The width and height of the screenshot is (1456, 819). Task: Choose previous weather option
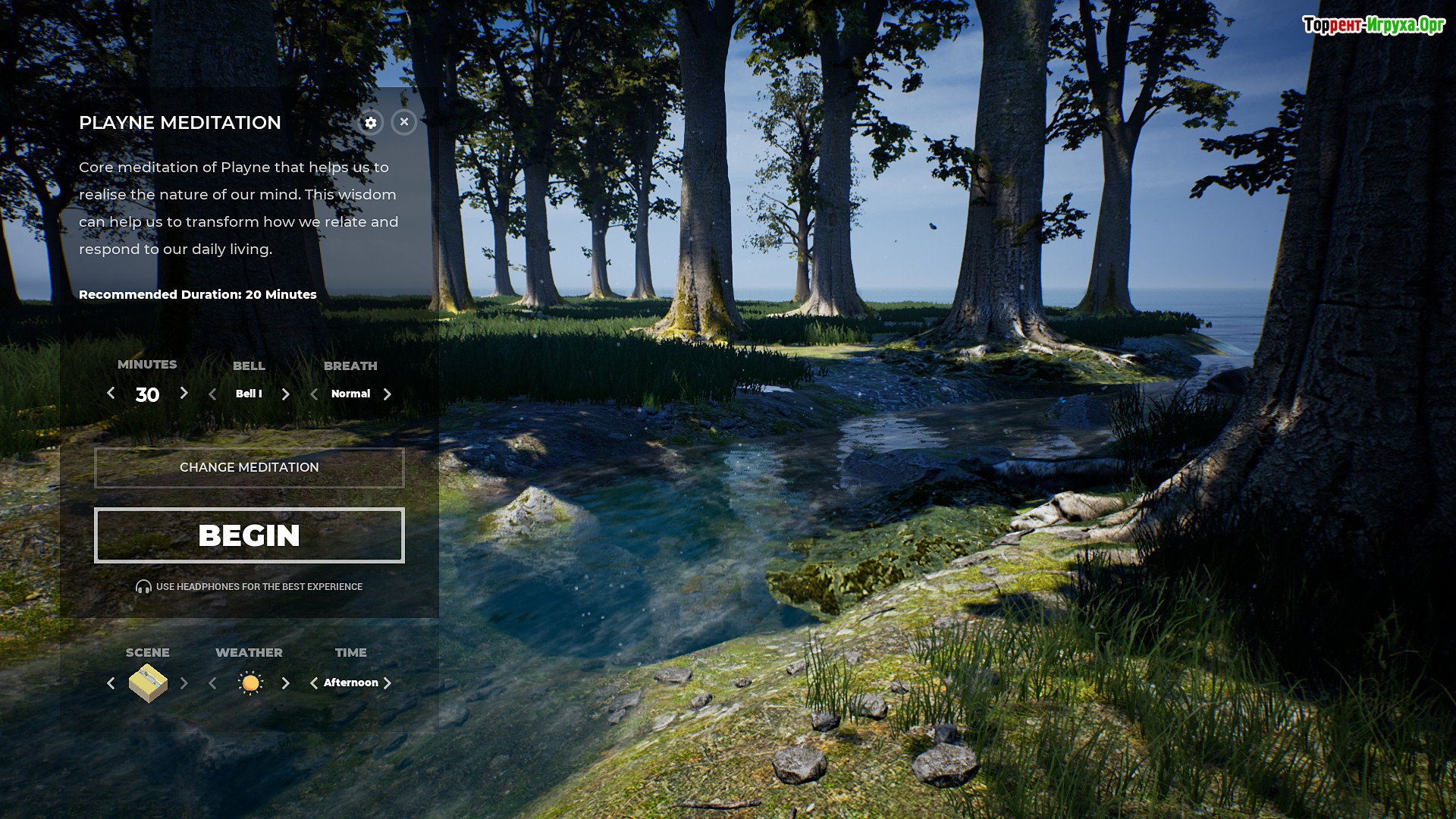(x=212, y=683)
